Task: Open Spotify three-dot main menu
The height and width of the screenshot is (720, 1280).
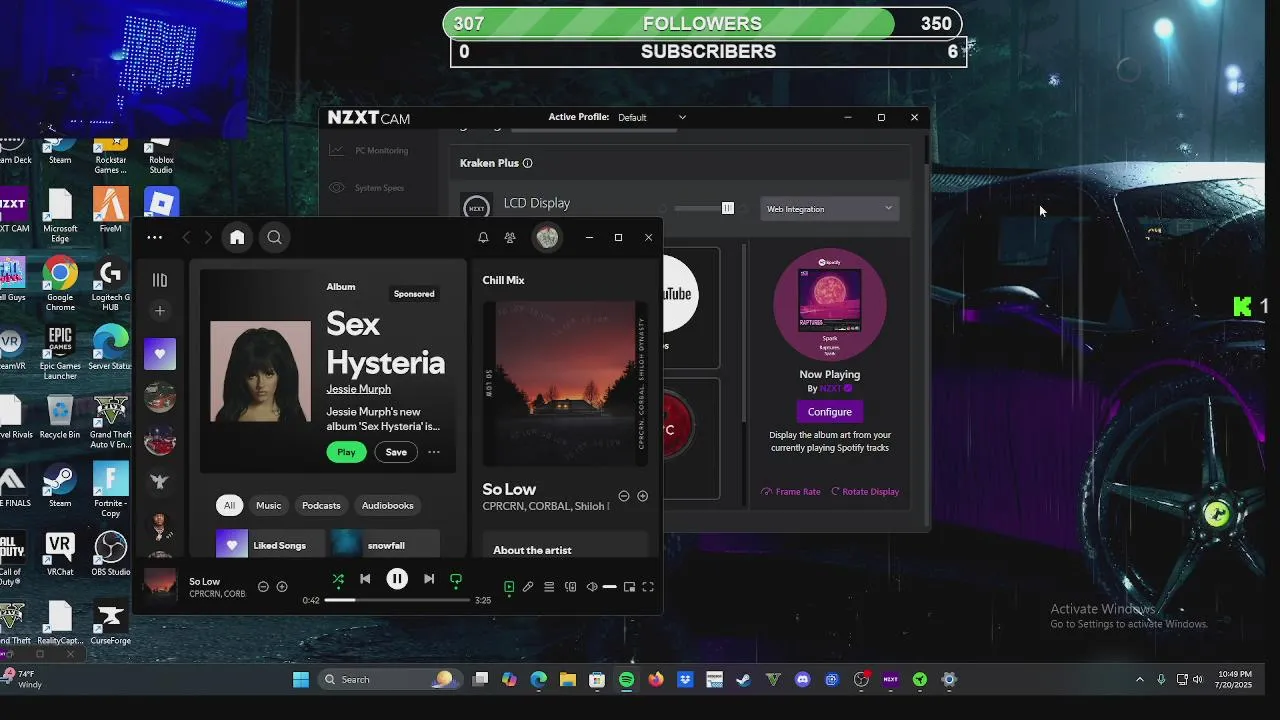Action: coord(154,237)
